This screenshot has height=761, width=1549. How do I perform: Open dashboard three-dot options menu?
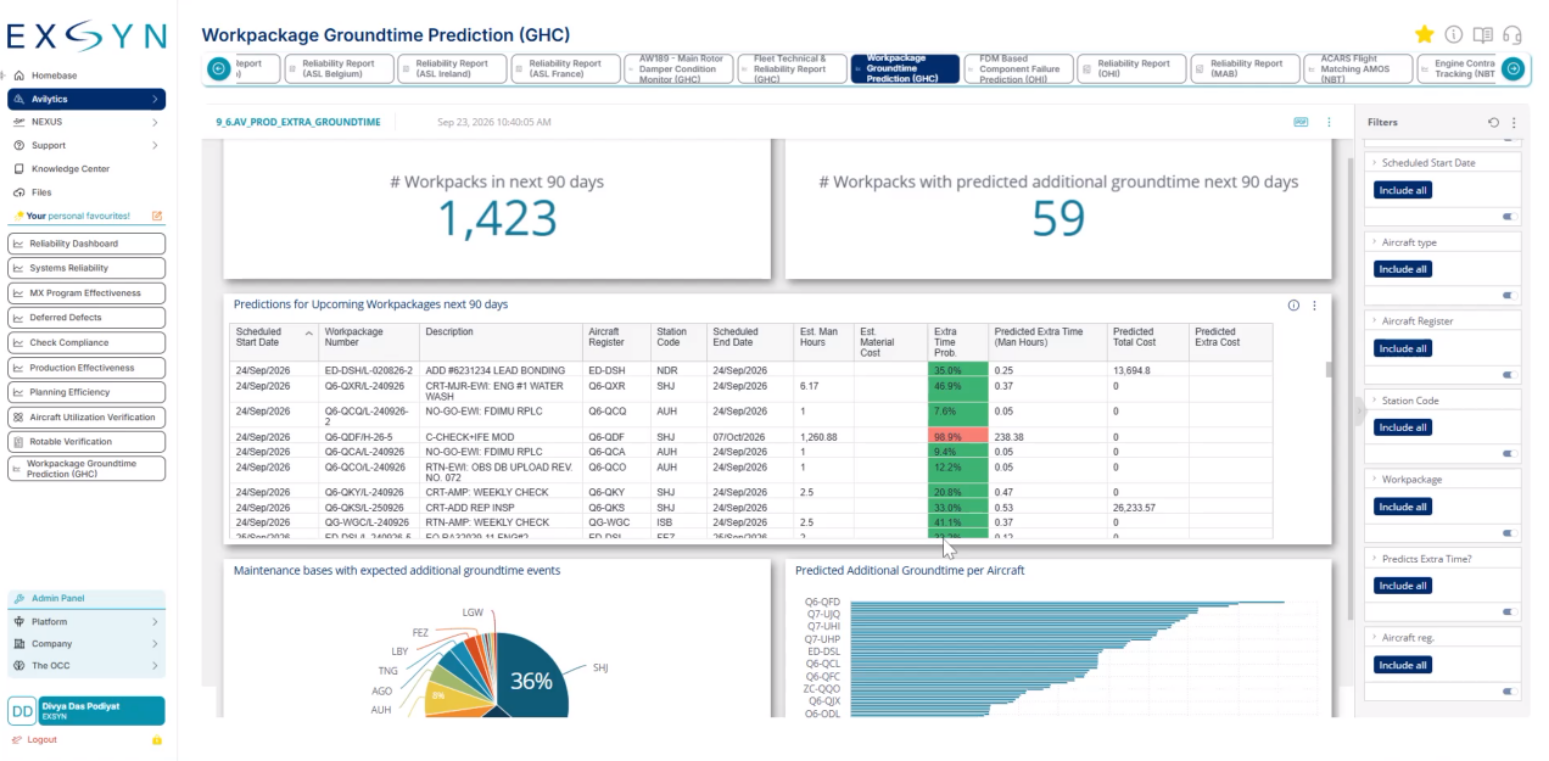(1329, 122)
